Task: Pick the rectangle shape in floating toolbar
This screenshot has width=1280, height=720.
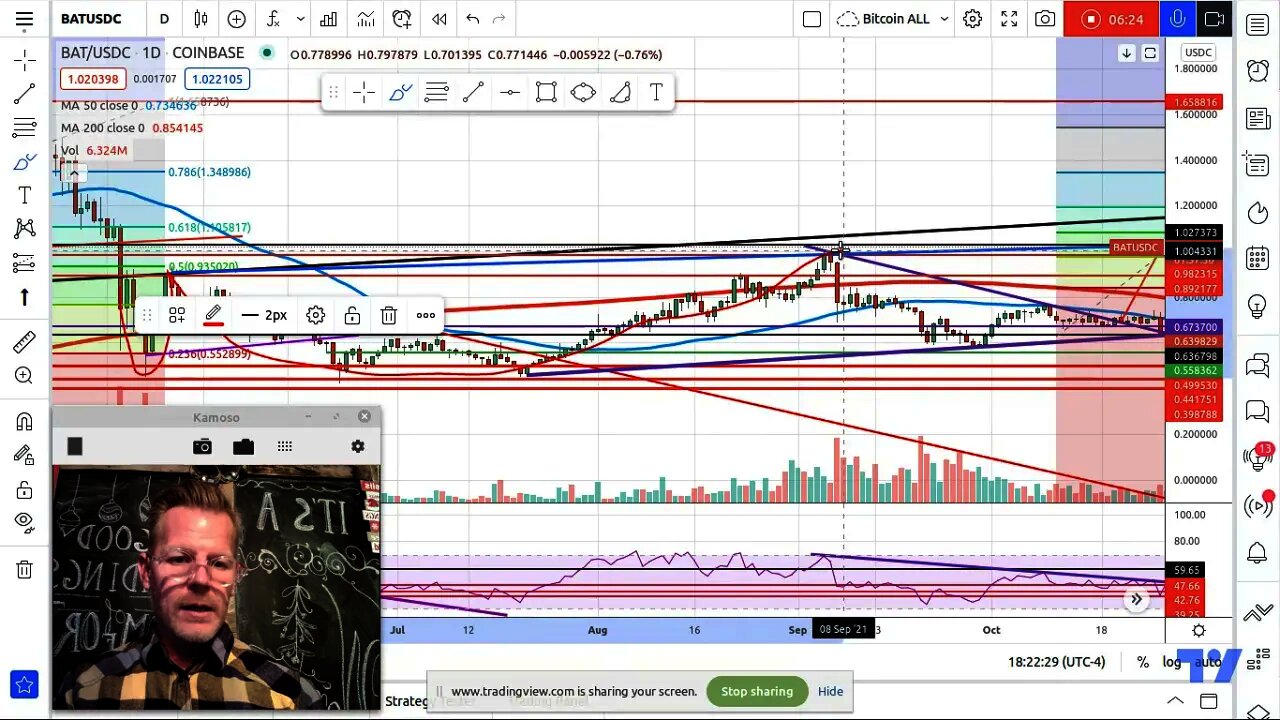Action: pos(546,93)
